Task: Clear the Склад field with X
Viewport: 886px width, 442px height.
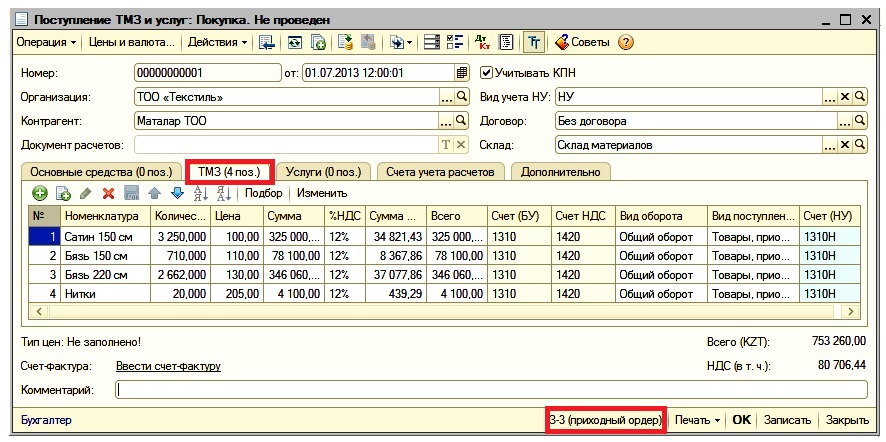Action: (x=845, y=146)
